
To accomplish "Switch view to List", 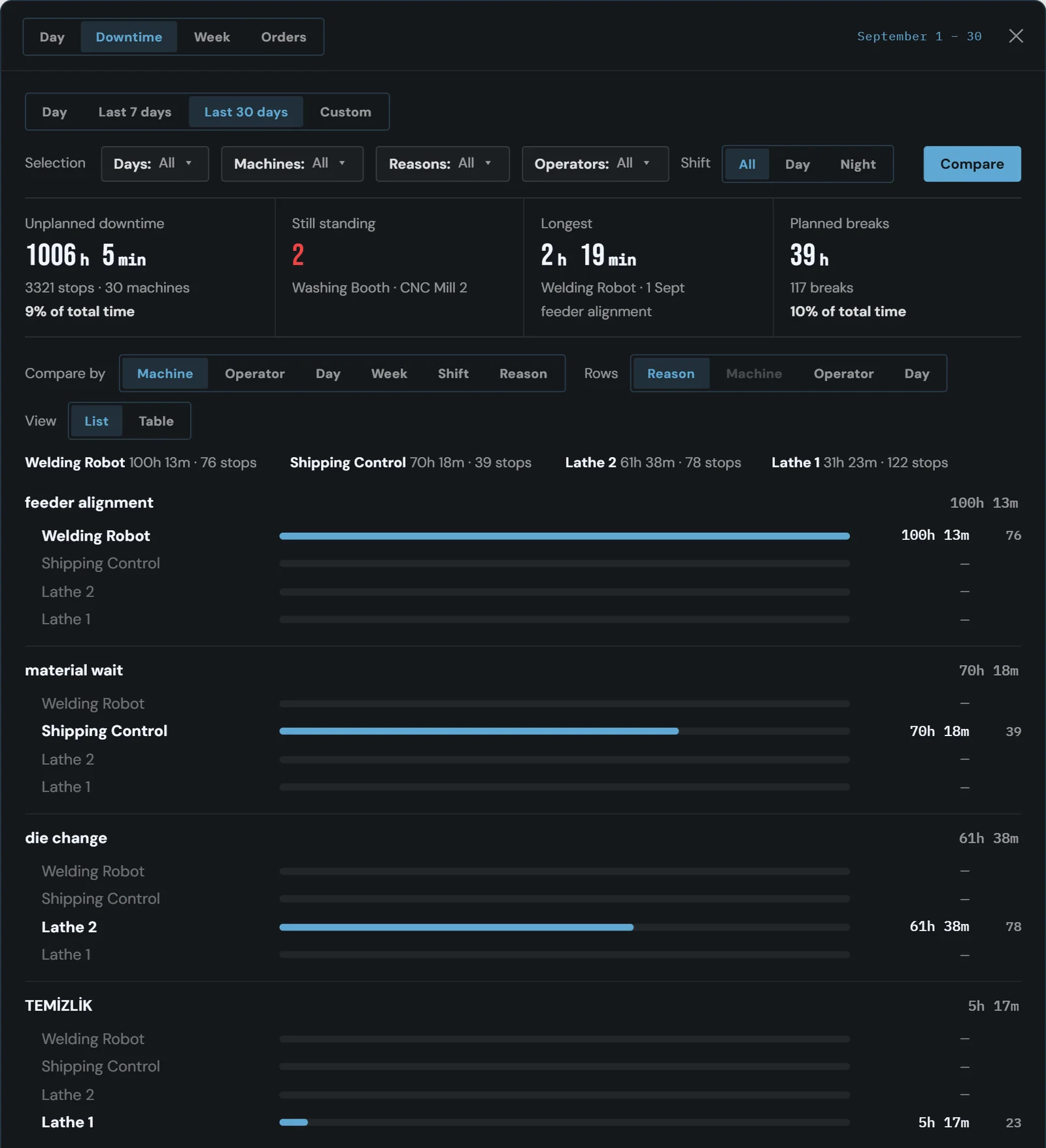I will click(x=96, y=421).
